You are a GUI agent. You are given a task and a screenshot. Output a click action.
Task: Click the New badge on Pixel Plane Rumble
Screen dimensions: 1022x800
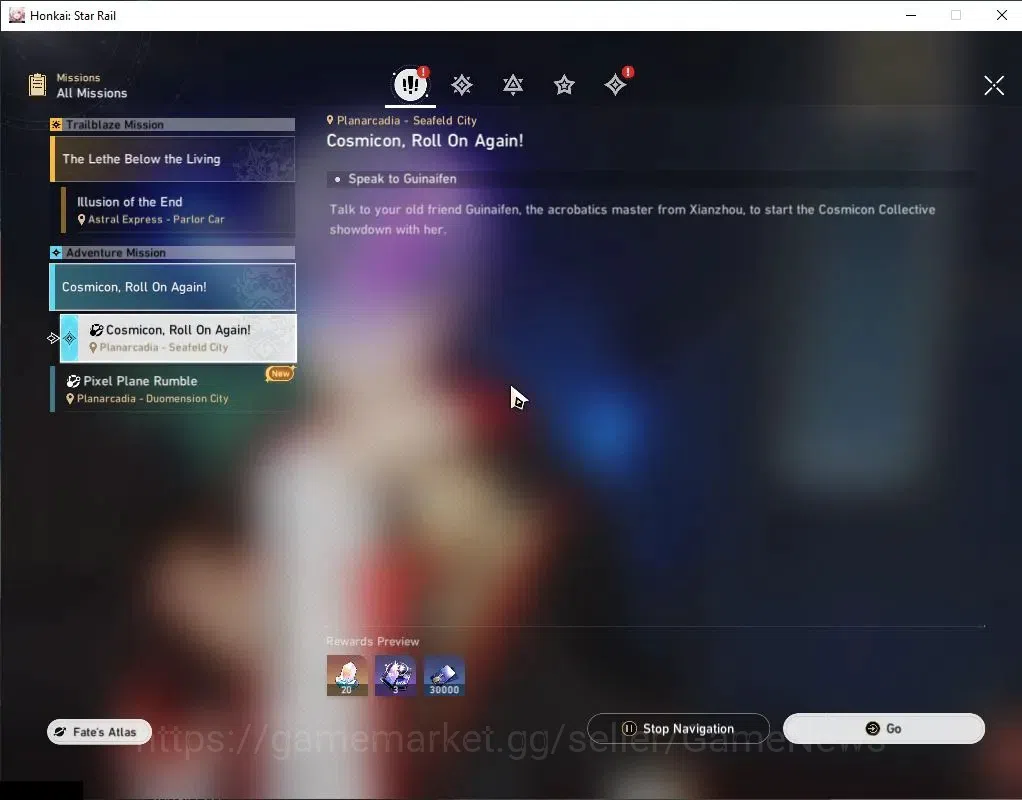point(280,374)
